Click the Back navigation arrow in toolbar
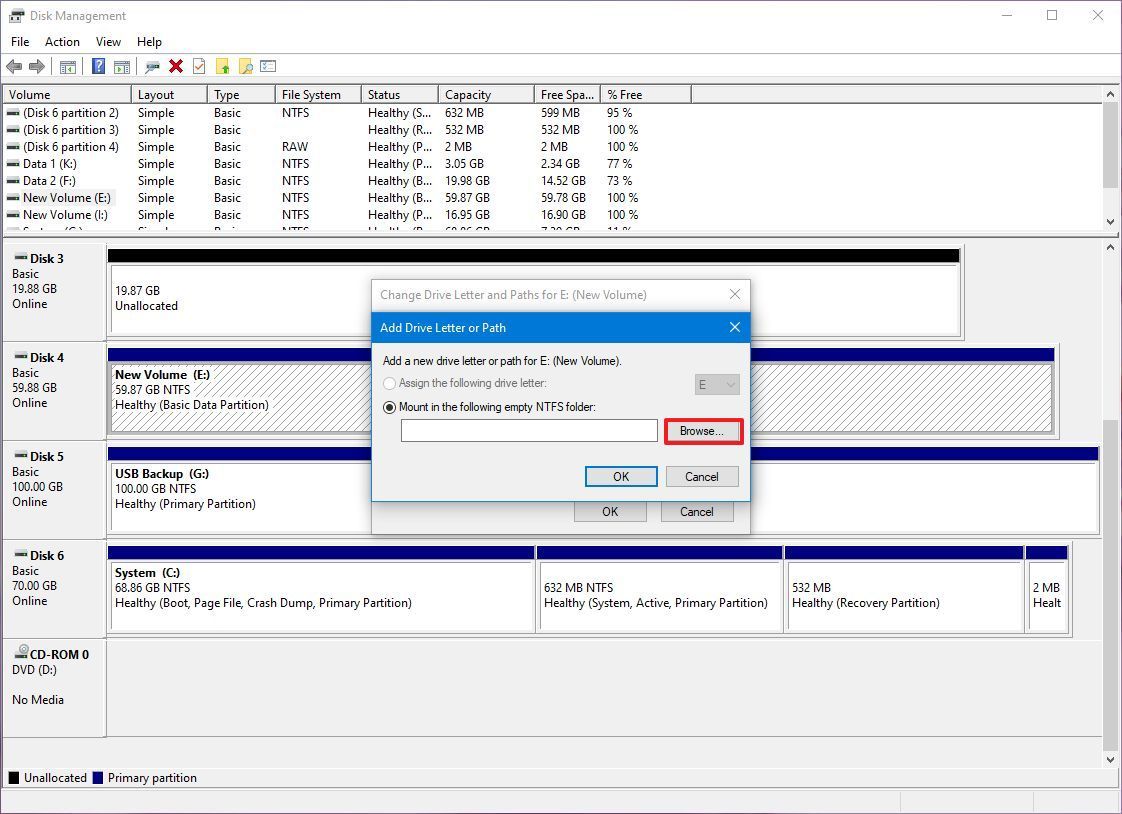The height and width of the screenshot is (814, 1122). 14,66
